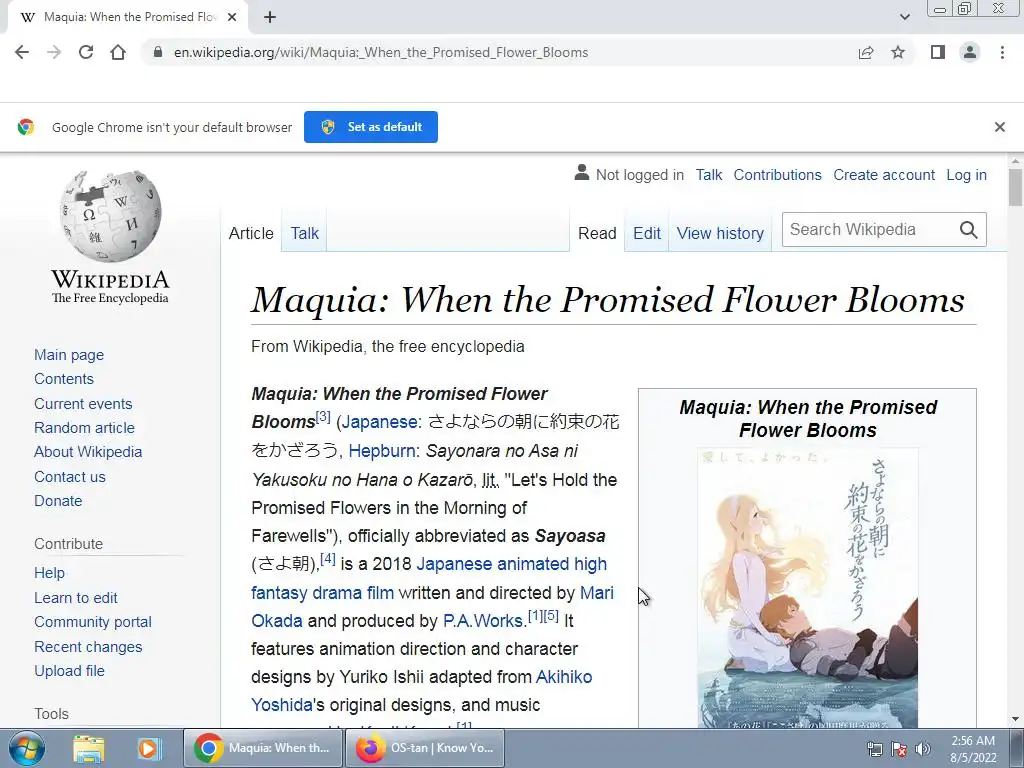Open Chrome side panel

(x=938, y=52)
